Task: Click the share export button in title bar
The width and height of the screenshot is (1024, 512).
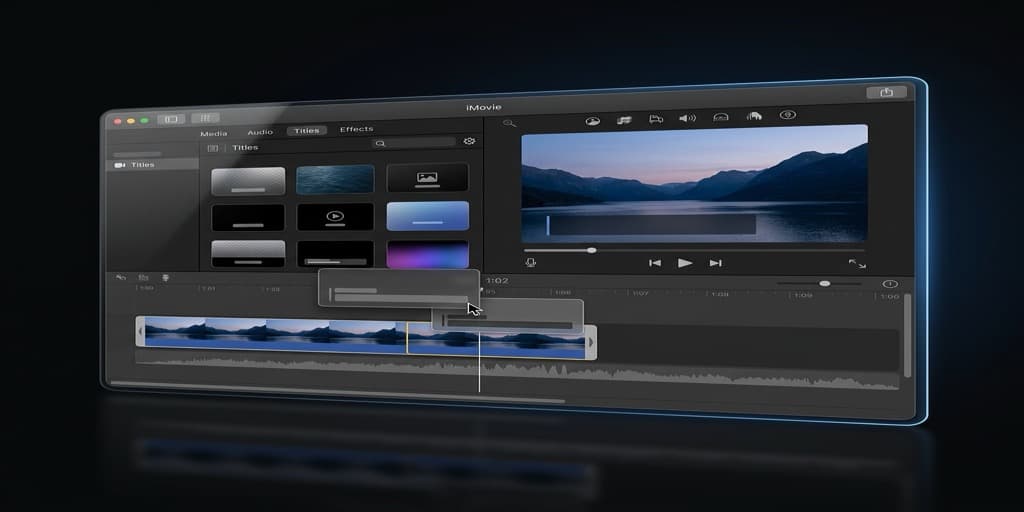Action: (886, 92)
